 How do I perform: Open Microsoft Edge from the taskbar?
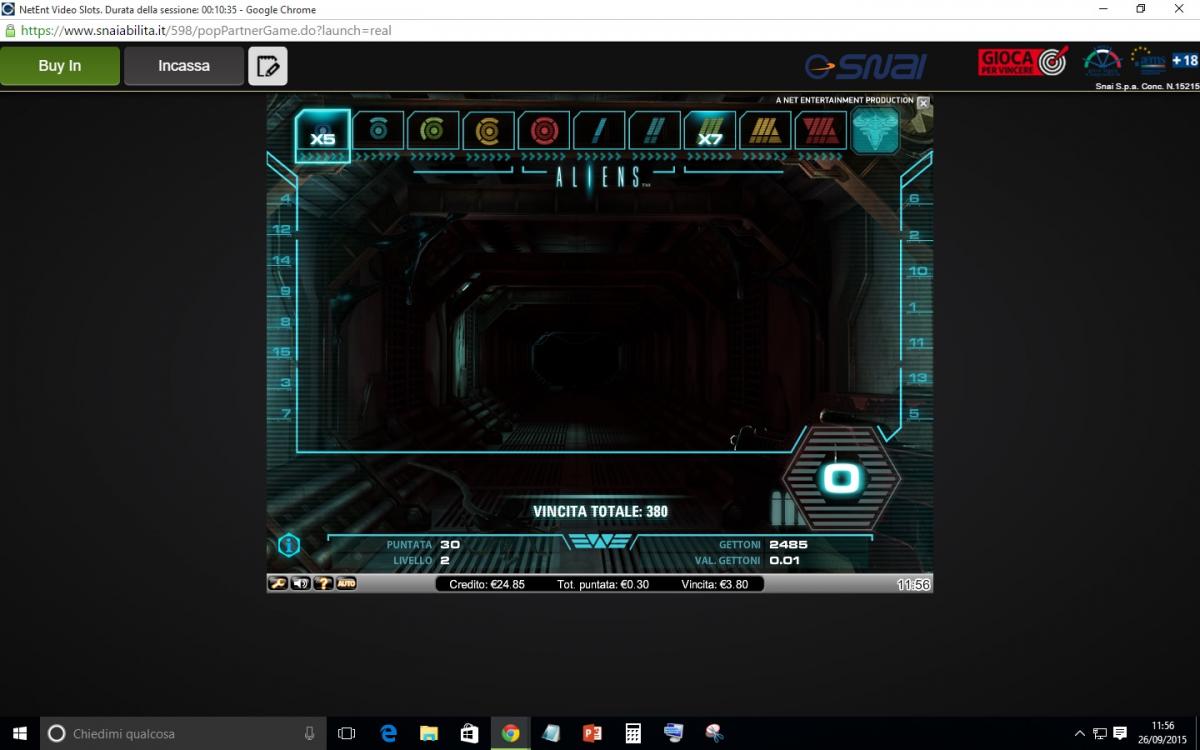click(388, 733)
